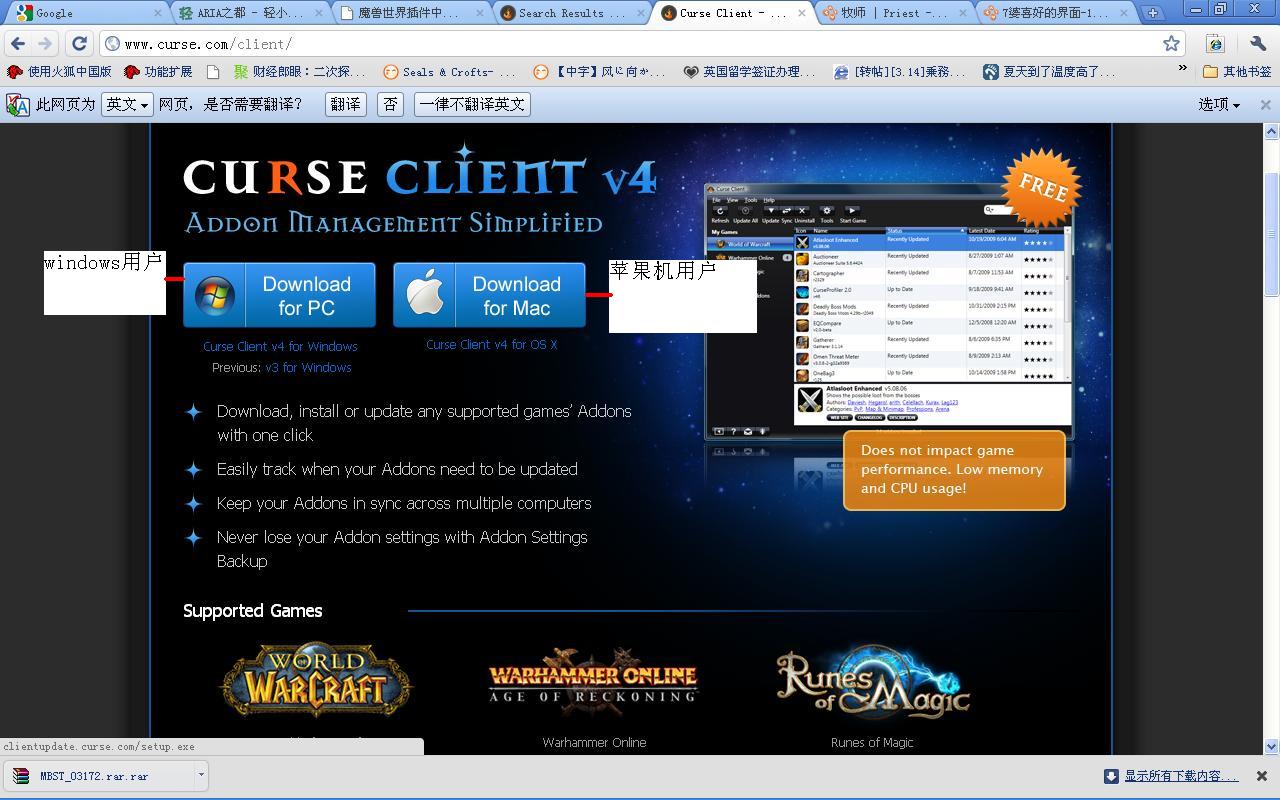Close the downloads bar
This screenshot has height=800, width=1280.
coord(1262,776)
